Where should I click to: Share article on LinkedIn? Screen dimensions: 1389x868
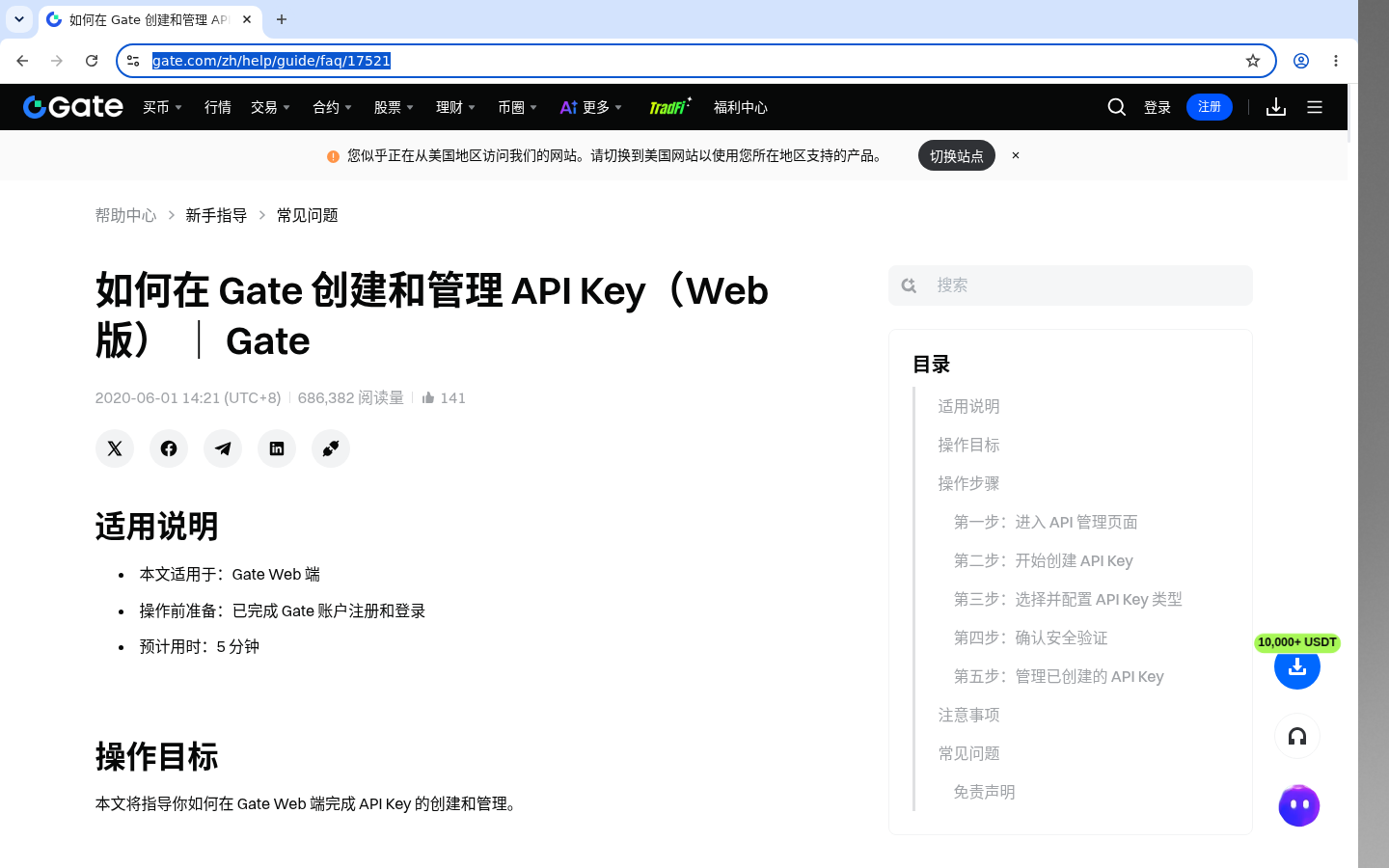[x=277, y=448]
